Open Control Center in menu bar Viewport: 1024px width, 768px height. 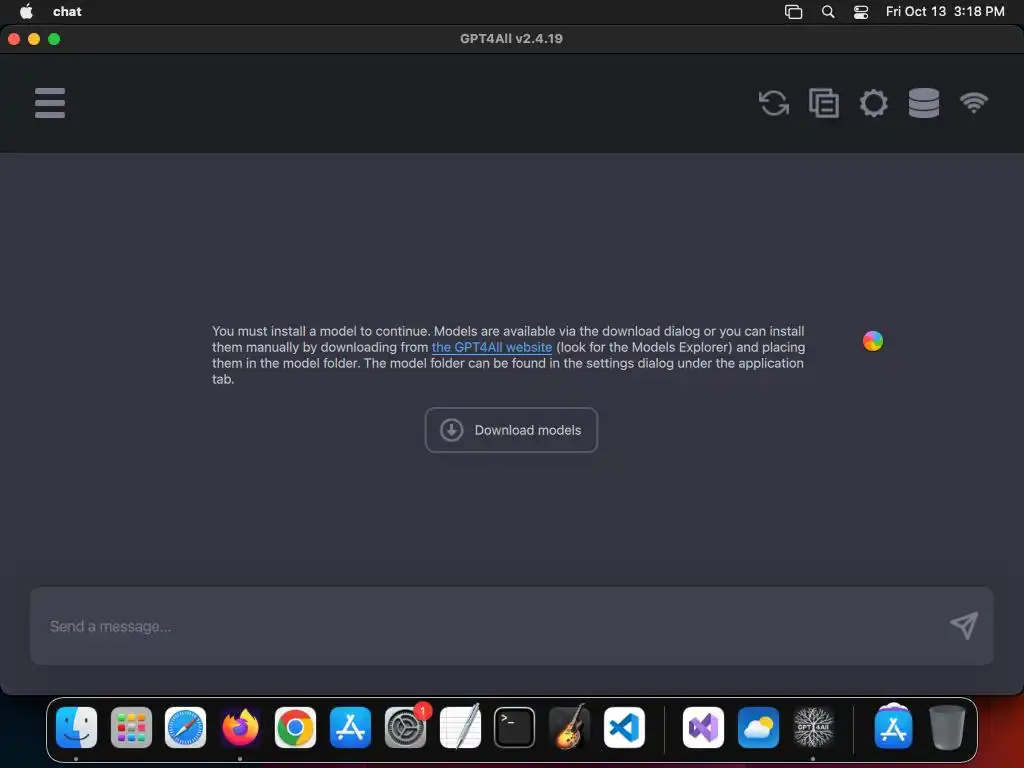861,12
